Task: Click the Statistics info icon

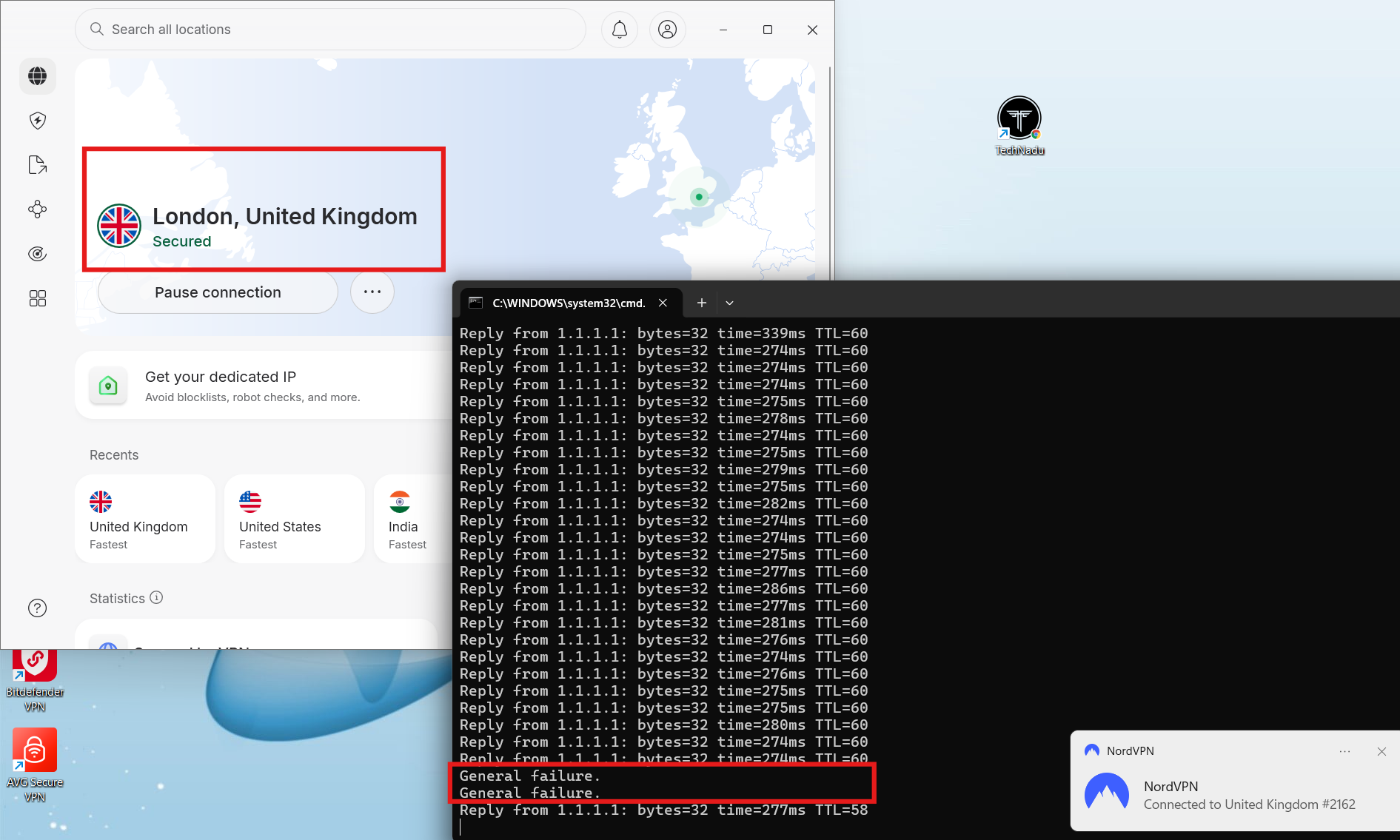Action: [156, 598]
